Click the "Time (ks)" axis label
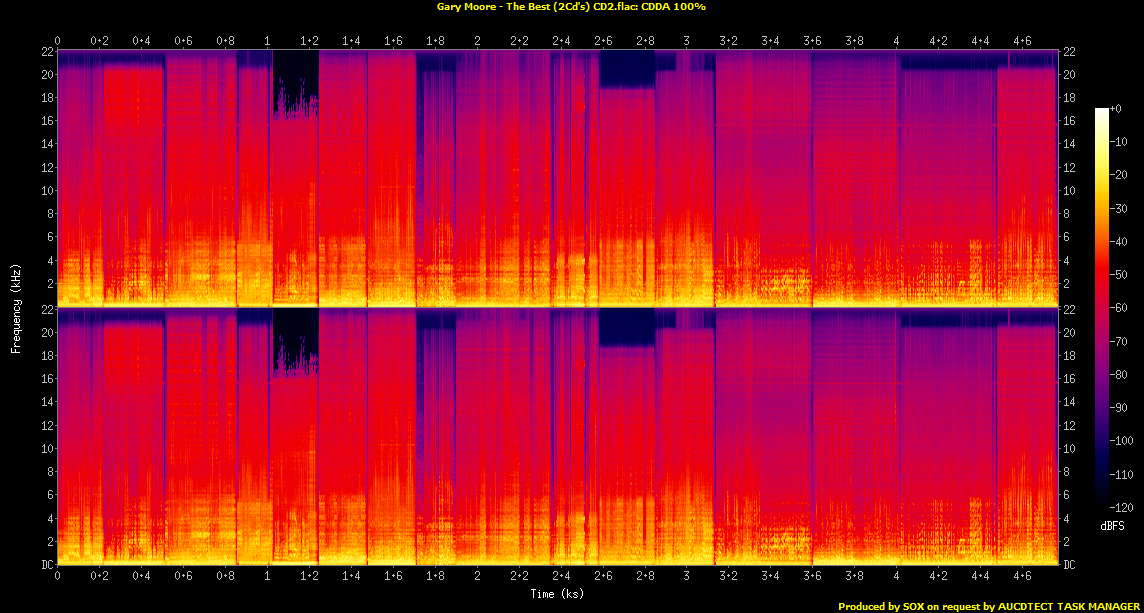The height and width of the screenshot is (613, 1144). tap(557, 594)
